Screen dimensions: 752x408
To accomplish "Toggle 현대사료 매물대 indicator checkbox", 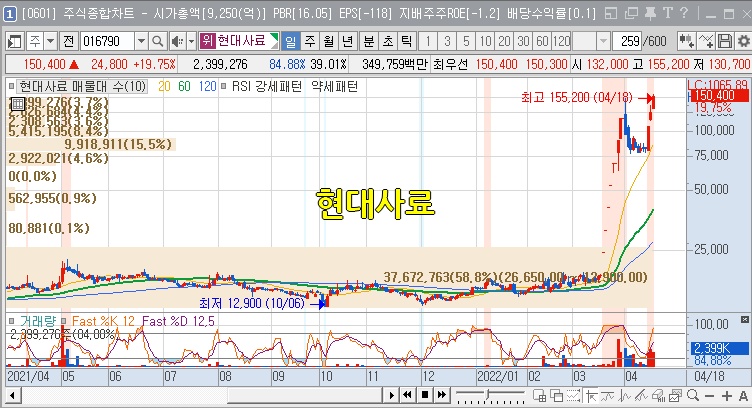I will (12, 87).
